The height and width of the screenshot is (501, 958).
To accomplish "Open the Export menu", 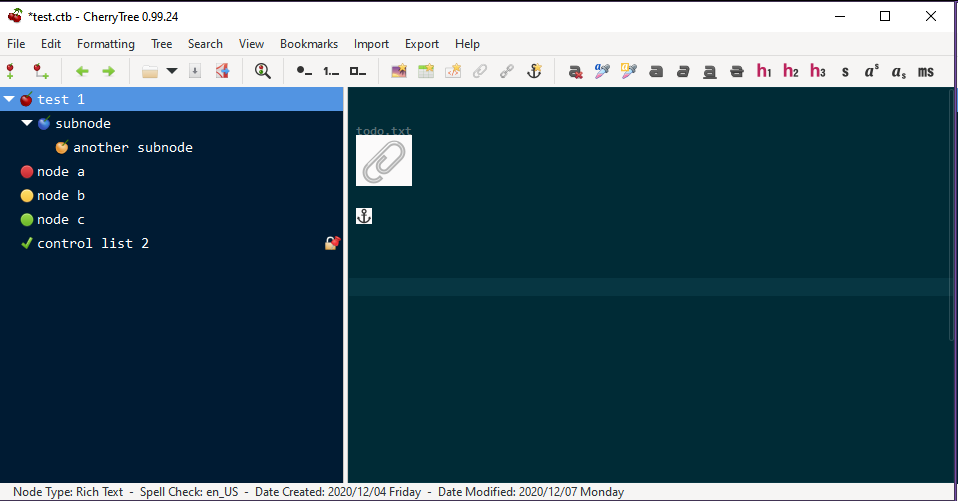I will coord(422,44).
